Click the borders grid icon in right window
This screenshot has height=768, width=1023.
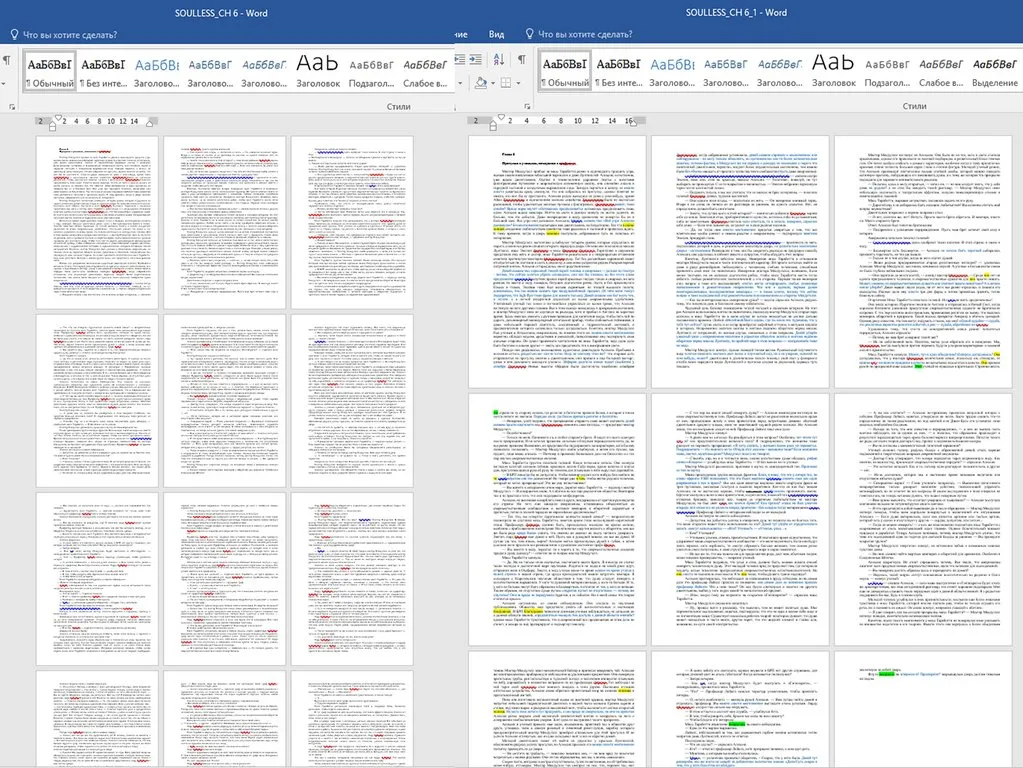[x=506, y=83]
